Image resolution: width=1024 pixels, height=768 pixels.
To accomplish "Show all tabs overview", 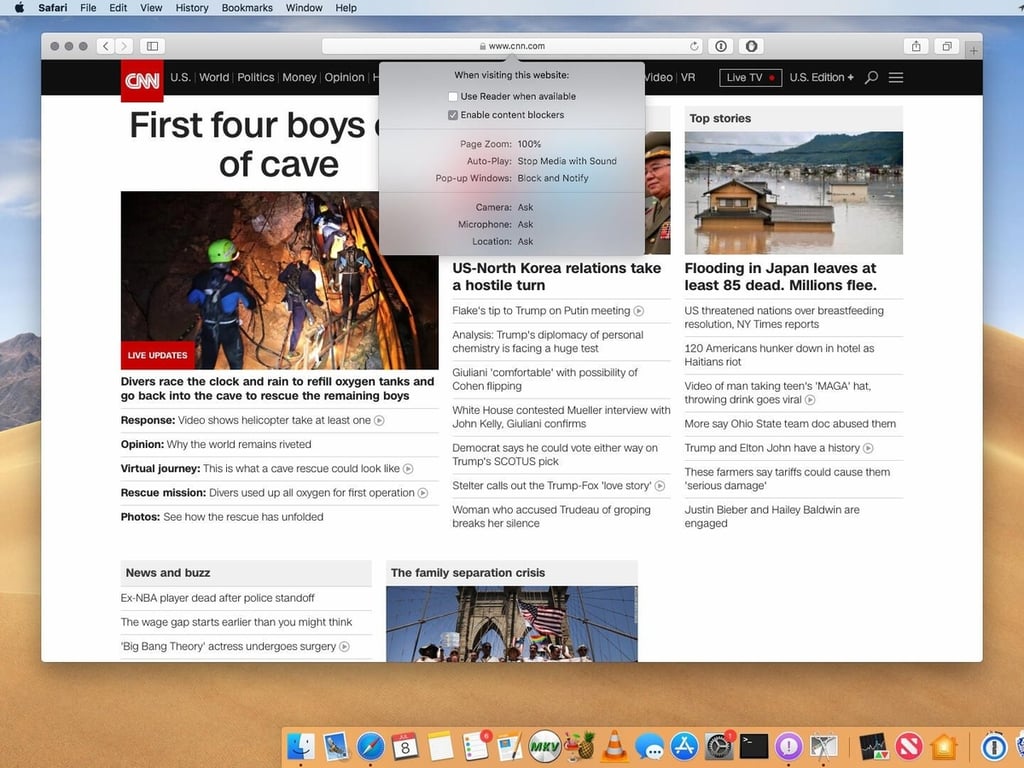I will point(947,46).
